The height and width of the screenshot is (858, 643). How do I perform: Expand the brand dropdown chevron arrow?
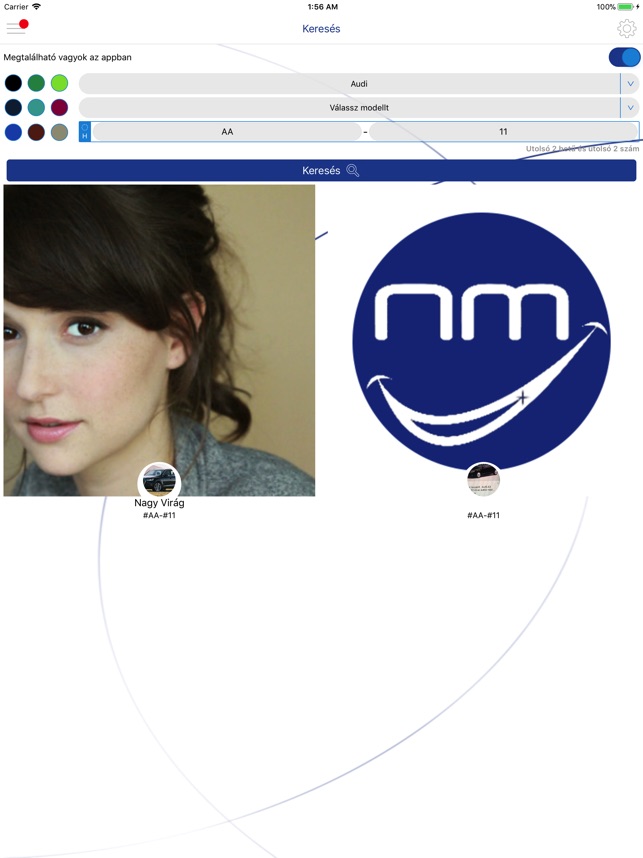(x=630, y=84)
